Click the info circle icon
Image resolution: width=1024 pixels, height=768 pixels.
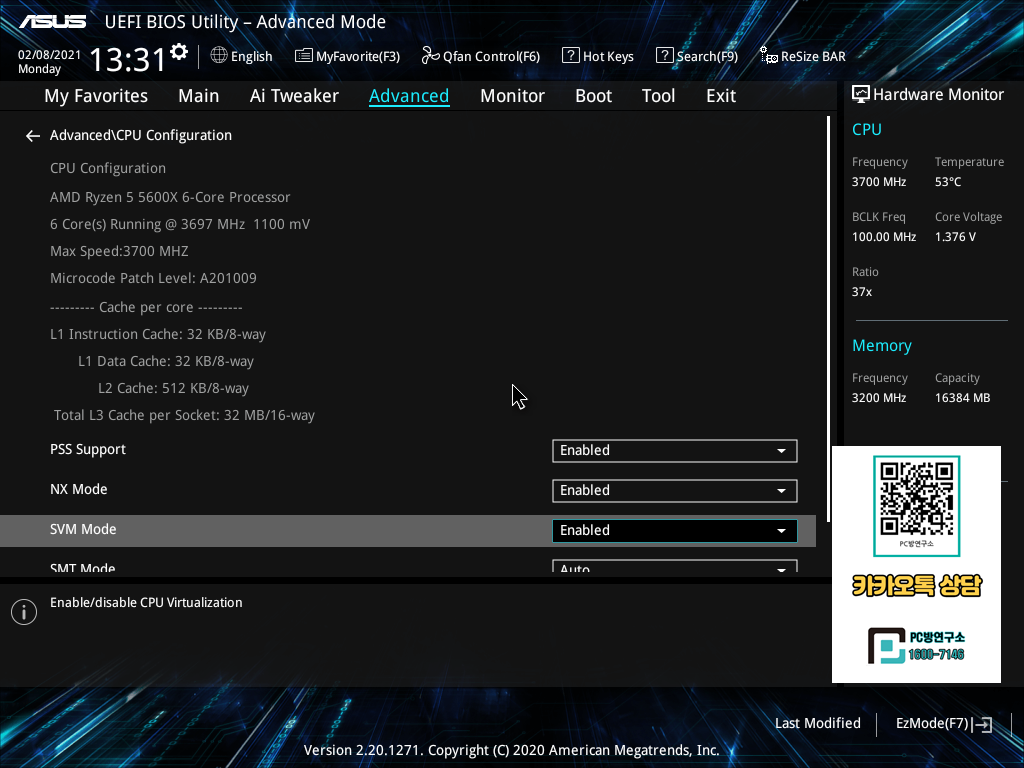pos(24,612)
